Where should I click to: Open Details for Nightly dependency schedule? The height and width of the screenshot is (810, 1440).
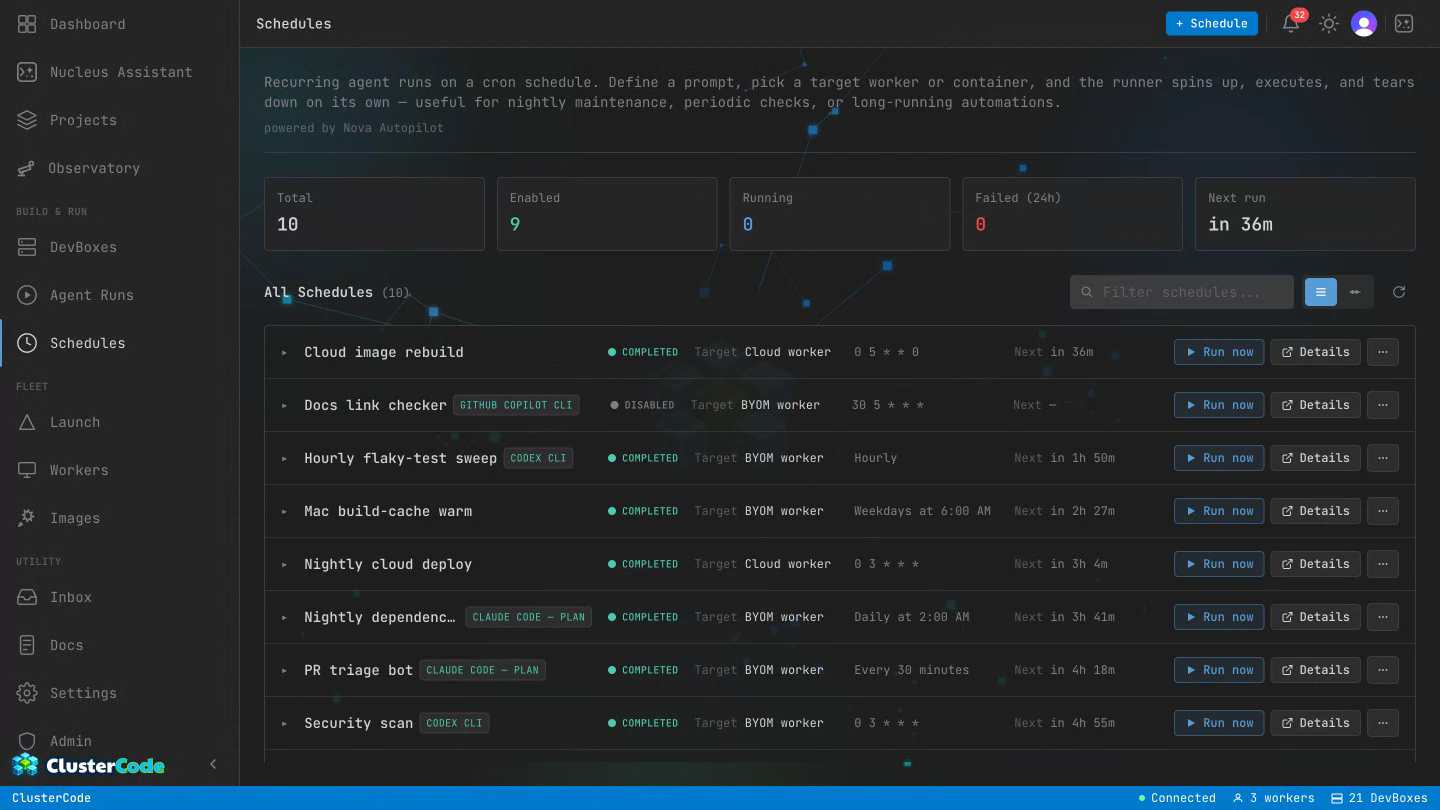[1315, 617]
